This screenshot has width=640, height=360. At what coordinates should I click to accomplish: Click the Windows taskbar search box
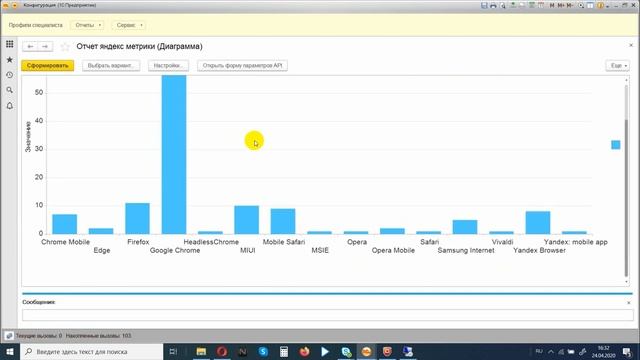click(x=92, y=351)
